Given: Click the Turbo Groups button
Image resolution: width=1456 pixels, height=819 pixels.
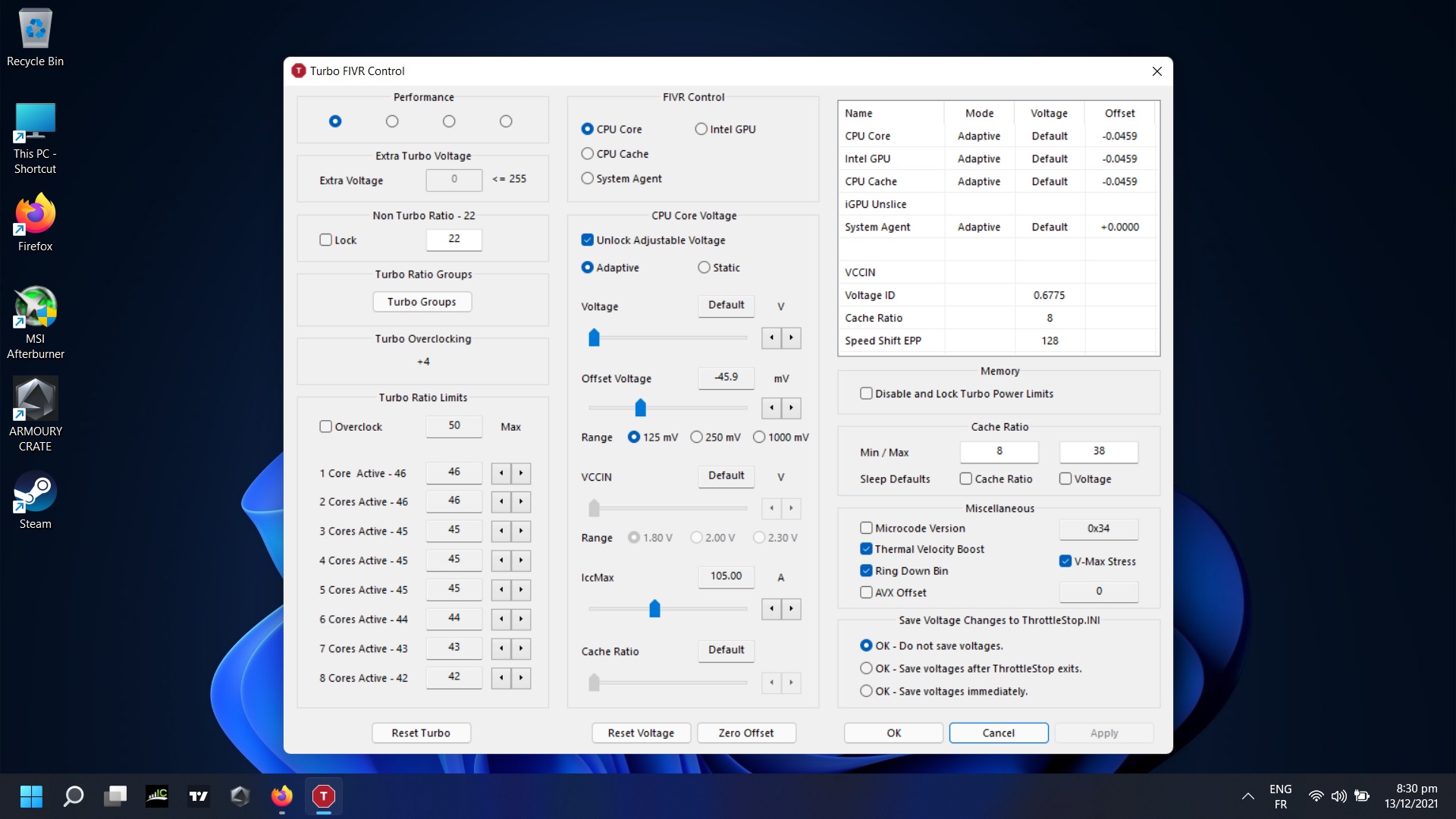Looking at the screenshot, I should point(422,302).
